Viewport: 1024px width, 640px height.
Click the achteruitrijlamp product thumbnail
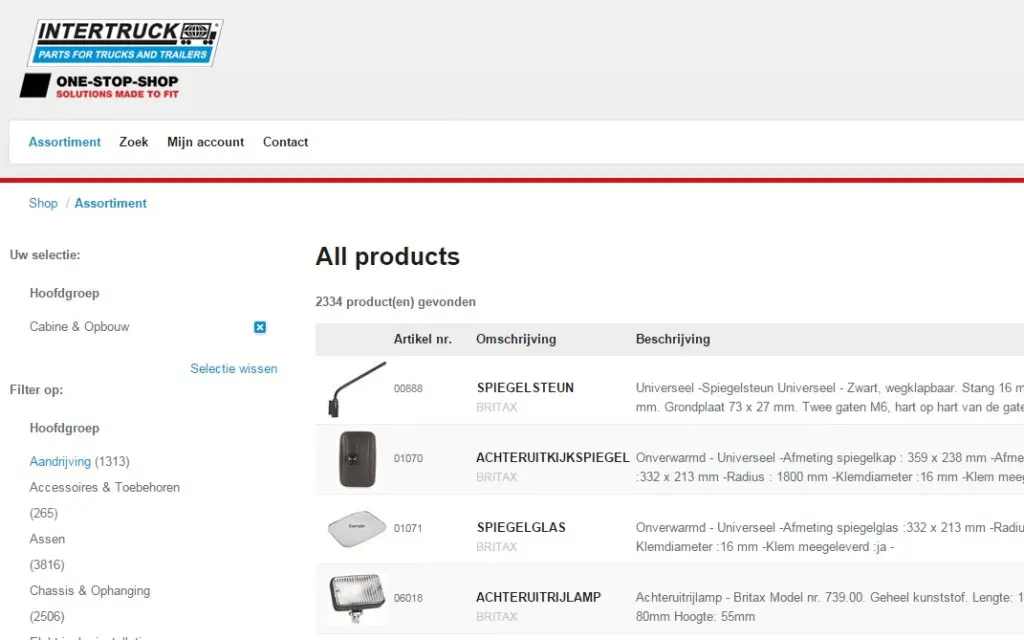point(356,597)
